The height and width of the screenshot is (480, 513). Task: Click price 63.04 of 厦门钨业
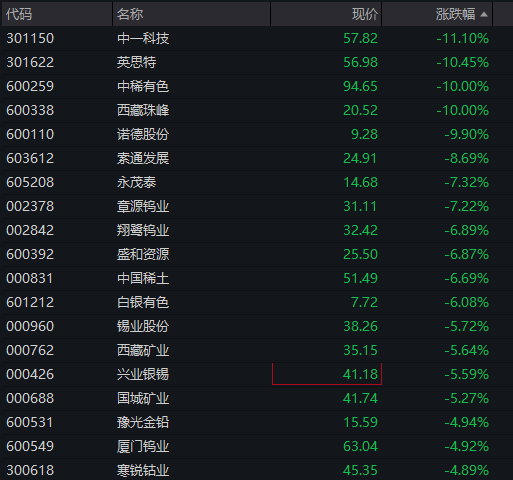(360, 446)
